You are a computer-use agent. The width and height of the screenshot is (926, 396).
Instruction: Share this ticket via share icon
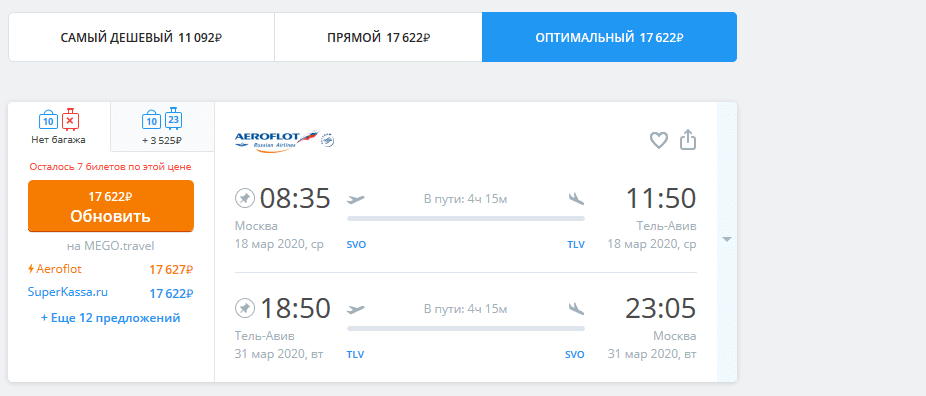click(x=688, y=140)
